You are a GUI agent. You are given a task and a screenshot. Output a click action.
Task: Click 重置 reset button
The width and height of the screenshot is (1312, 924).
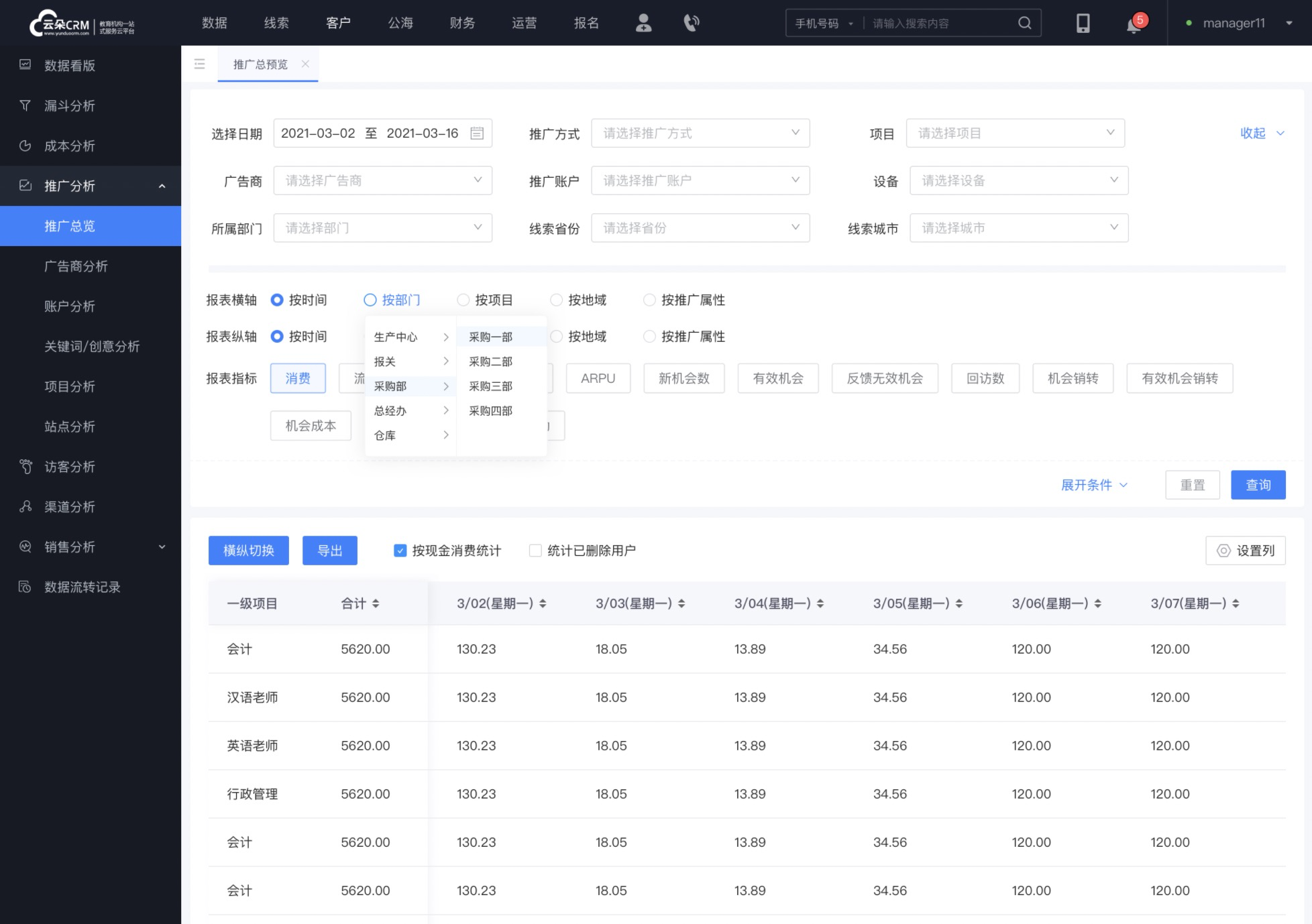click(x=1192, y=485)
